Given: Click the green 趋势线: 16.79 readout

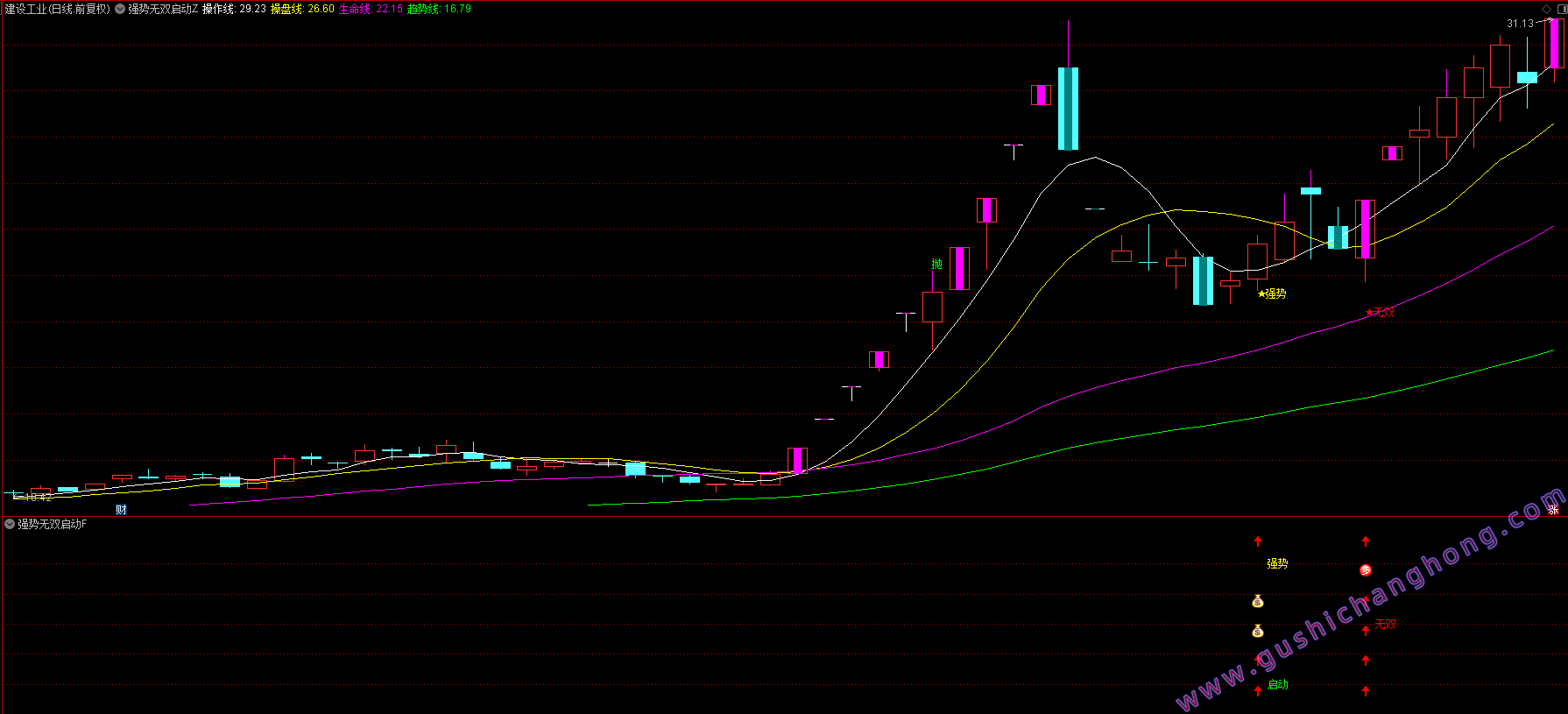Looking at the screenshot, I should click(x=439, y=9).
